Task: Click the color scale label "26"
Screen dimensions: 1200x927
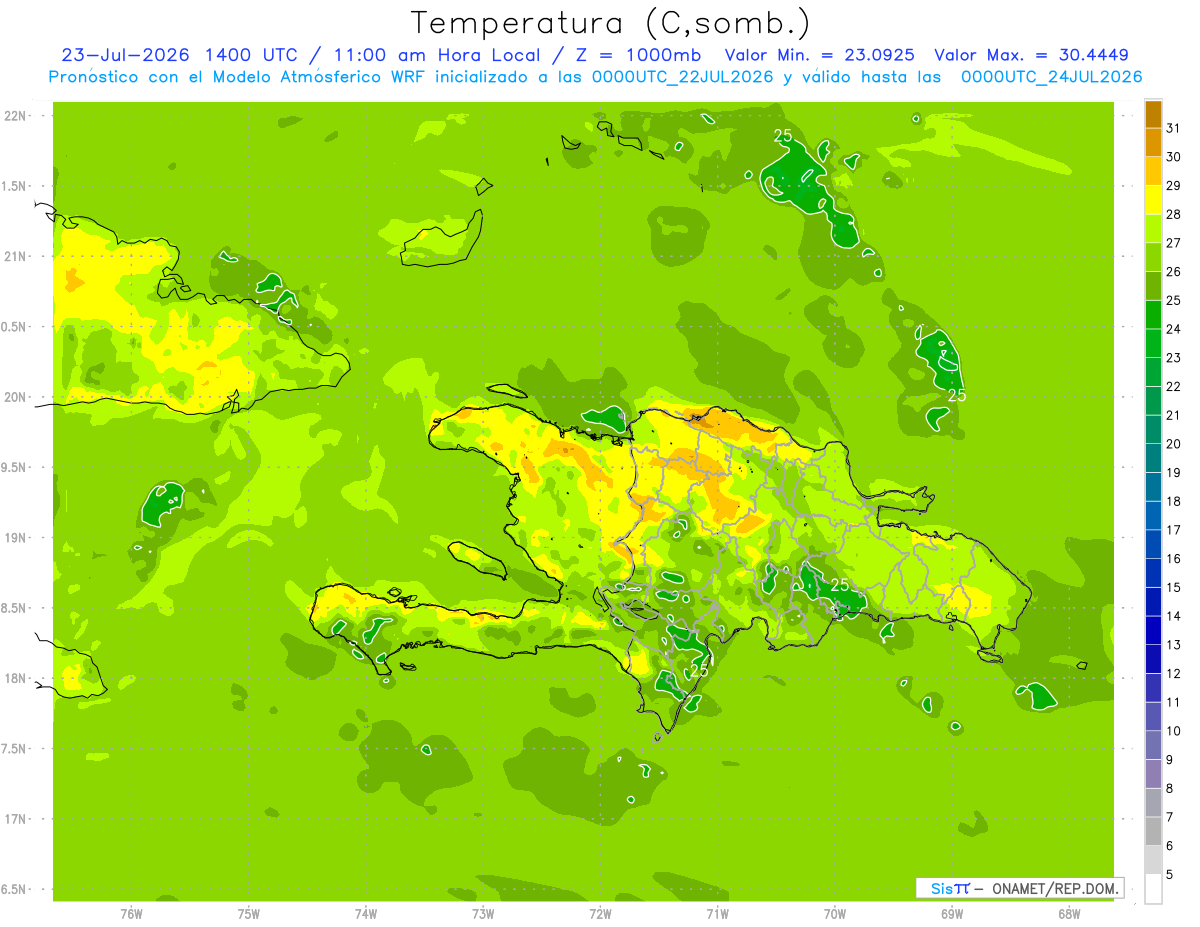Action: point(1173,271)
